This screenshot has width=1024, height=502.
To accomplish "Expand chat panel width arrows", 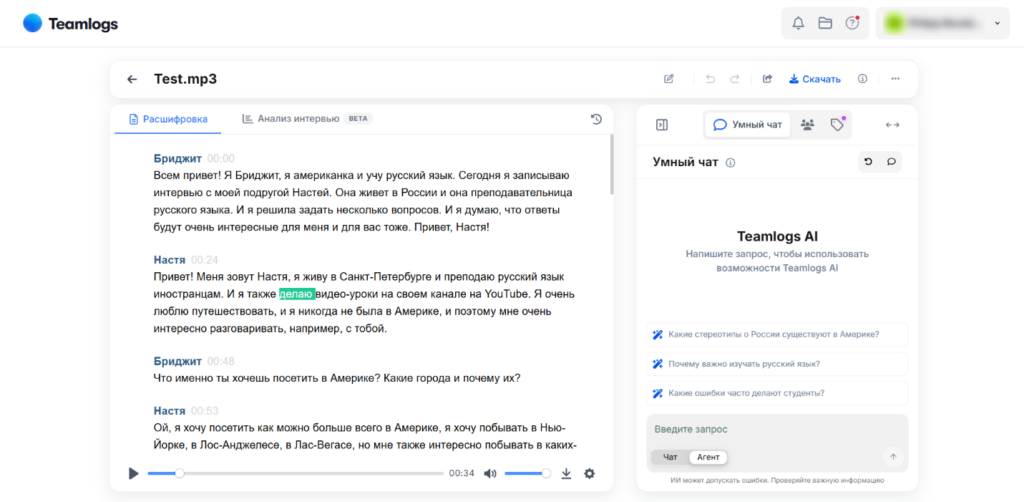I will point(892,125).
